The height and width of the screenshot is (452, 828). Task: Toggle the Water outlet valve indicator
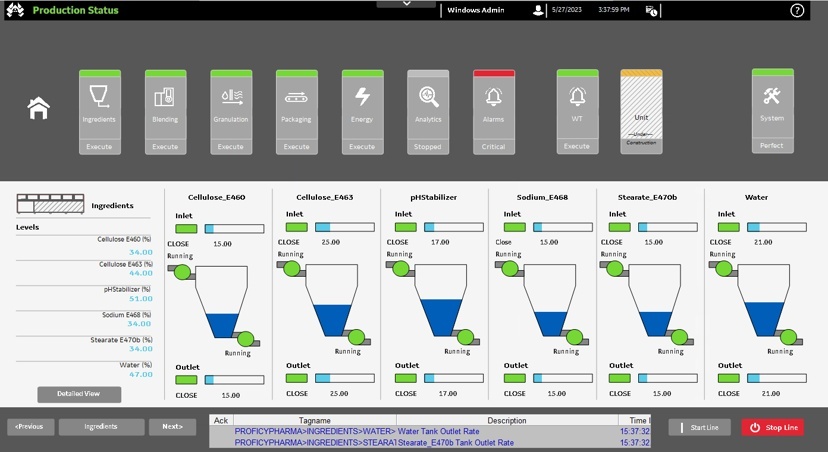[x=729, y=380]
